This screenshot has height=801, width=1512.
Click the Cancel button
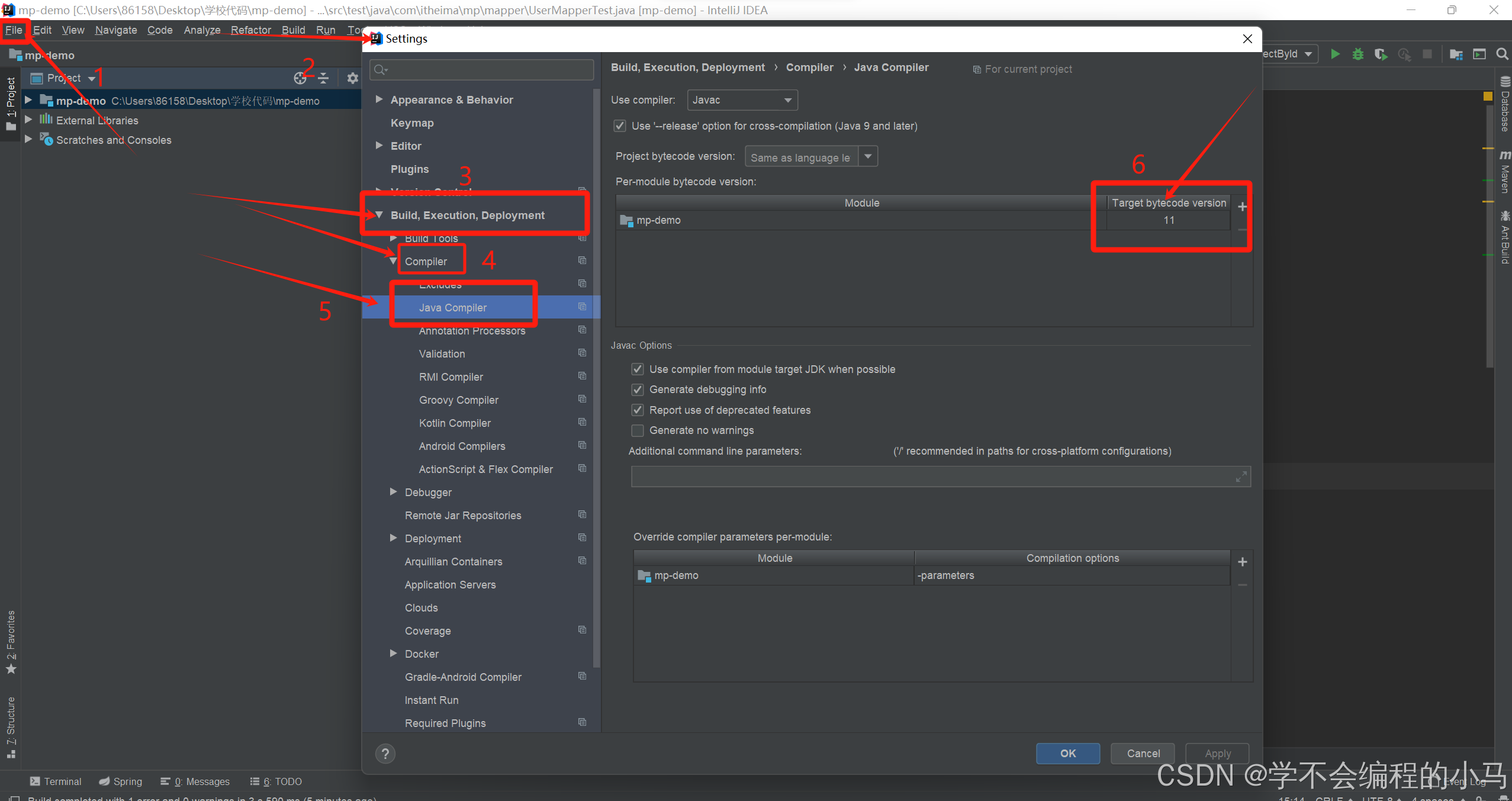pyautogui.click(x=1143, y=753)
